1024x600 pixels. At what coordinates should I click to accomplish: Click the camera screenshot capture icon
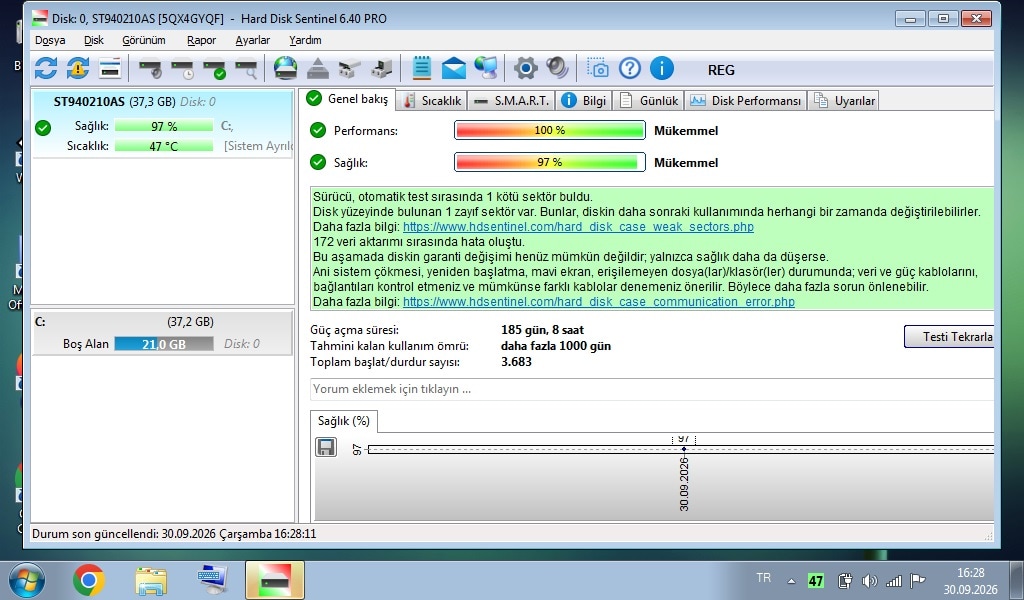pos(598,68)
